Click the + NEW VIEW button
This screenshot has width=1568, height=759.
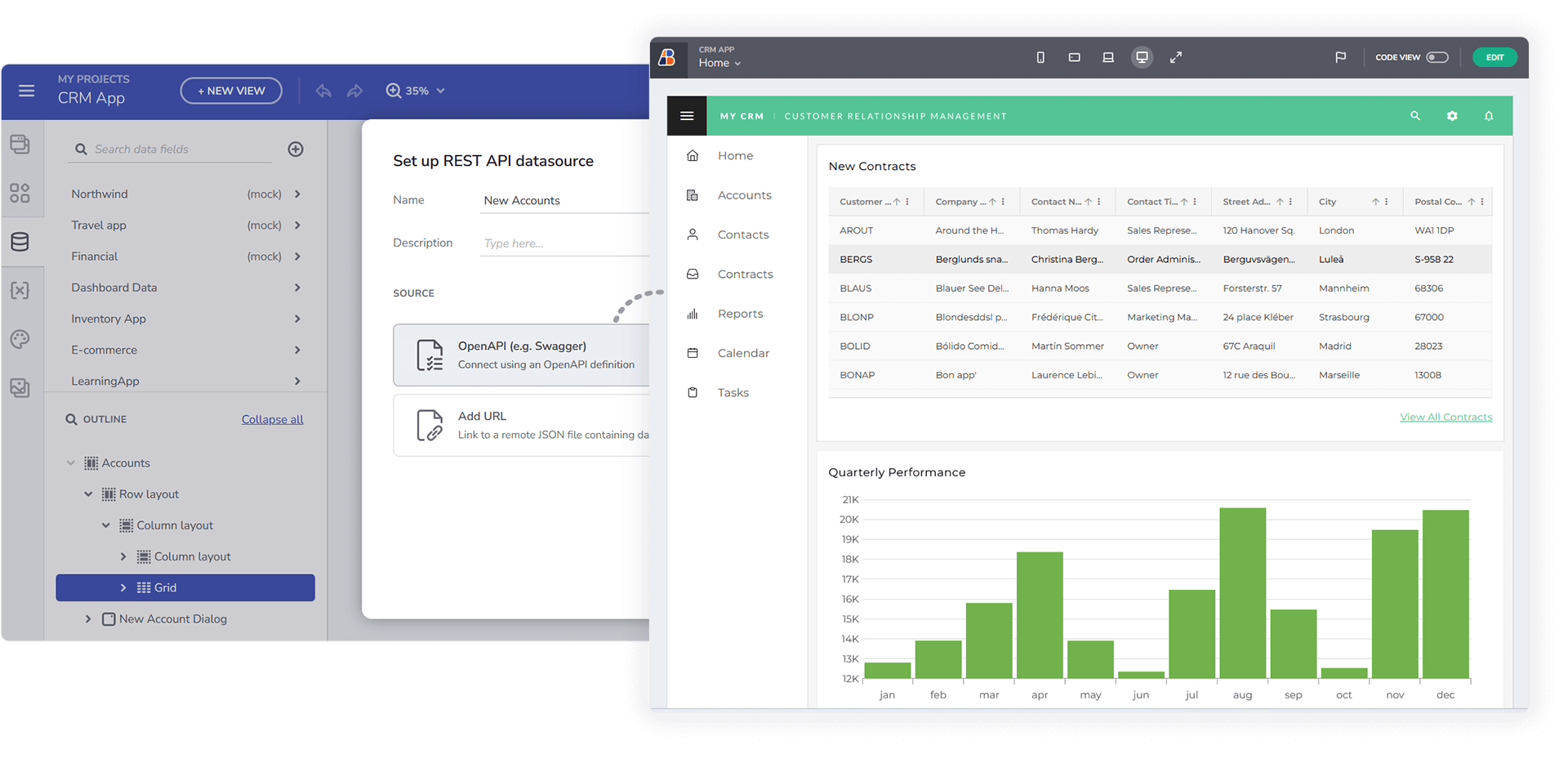(231, 91)
